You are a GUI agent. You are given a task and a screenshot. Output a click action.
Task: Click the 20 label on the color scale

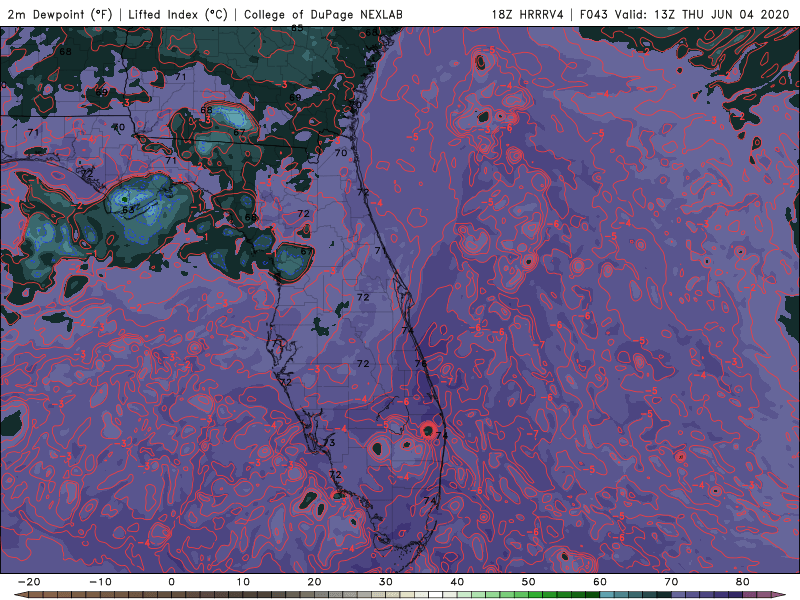coord(314,582)
